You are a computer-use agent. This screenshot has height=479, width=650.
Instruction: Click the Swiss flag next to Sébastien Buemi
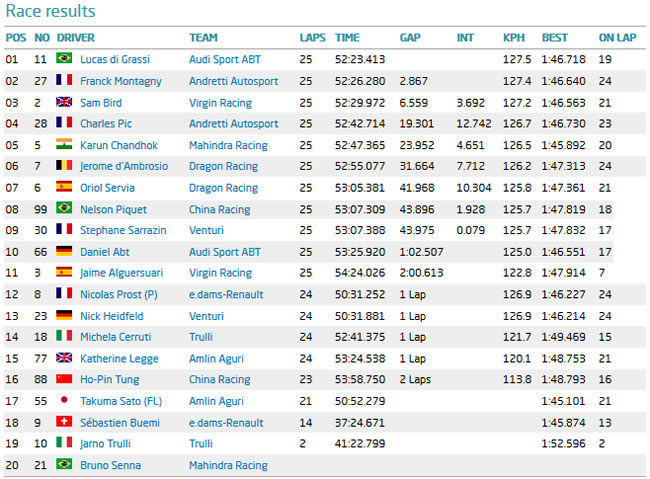[x=64, y=421]
